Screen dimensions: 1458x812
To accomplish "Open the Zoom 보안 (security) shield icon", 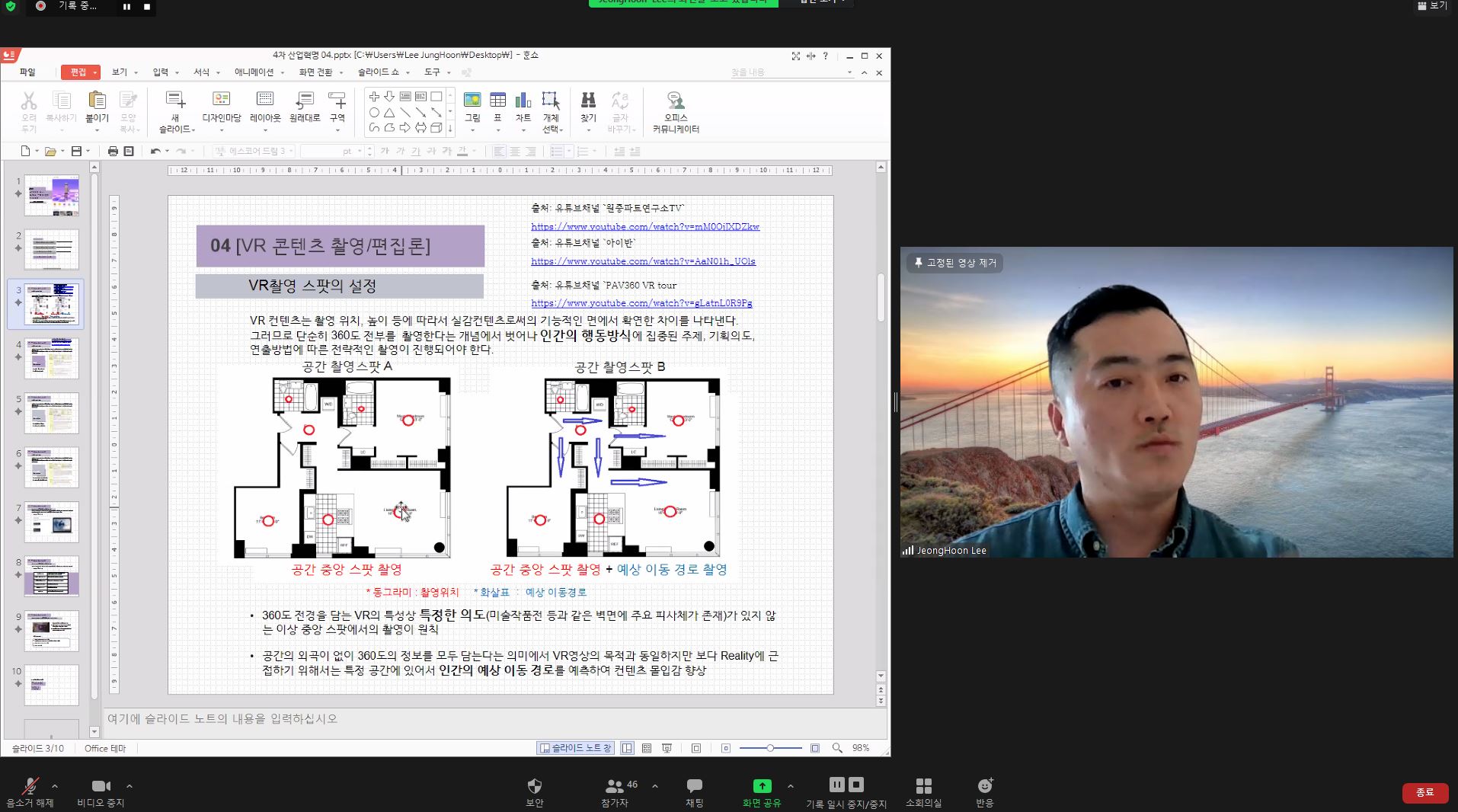I will click(x=535, y=786).
